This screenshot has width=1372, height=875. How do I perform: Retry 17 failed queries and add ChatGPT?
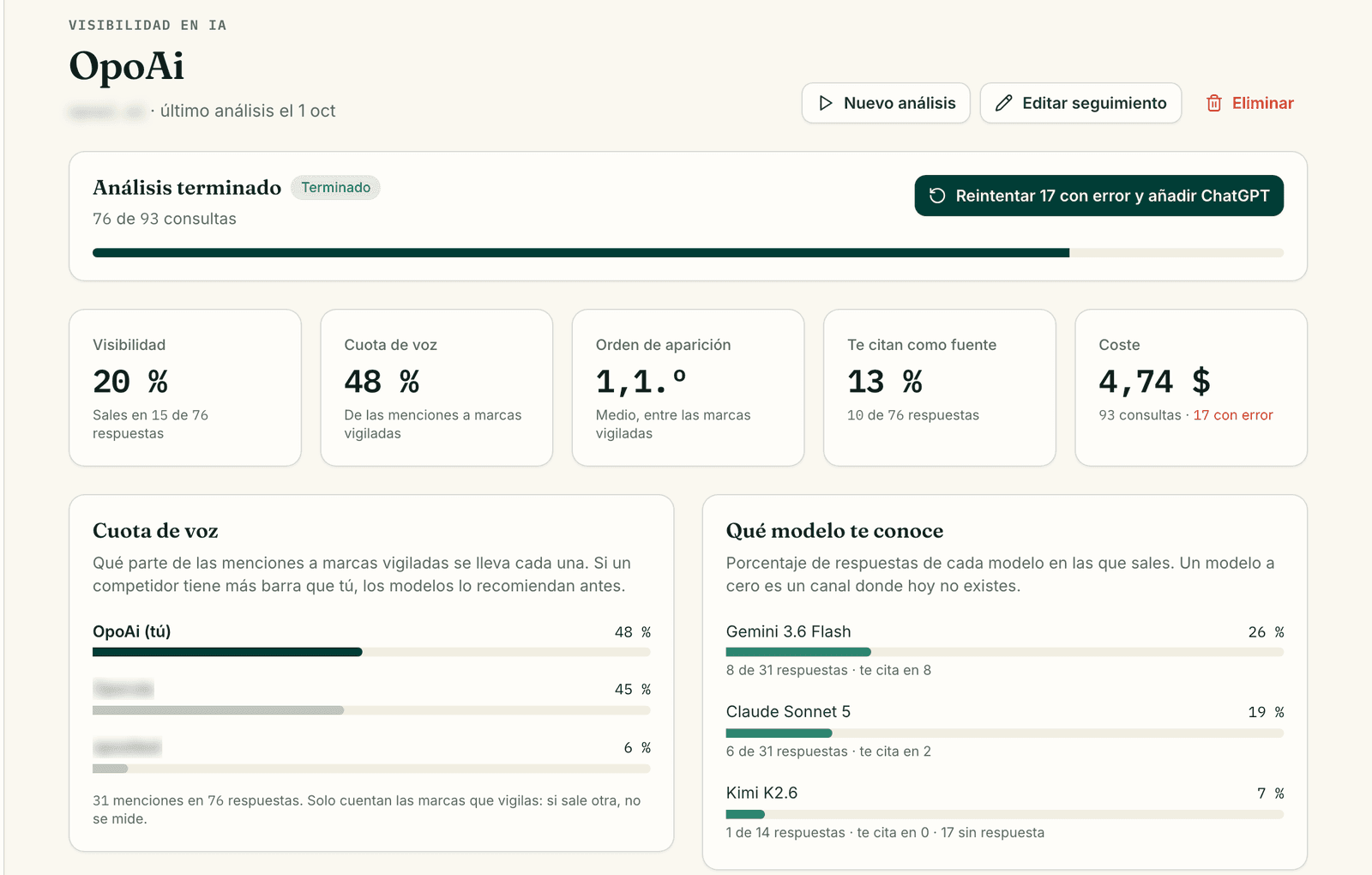pyautogui.click(x=1098, y=196)
